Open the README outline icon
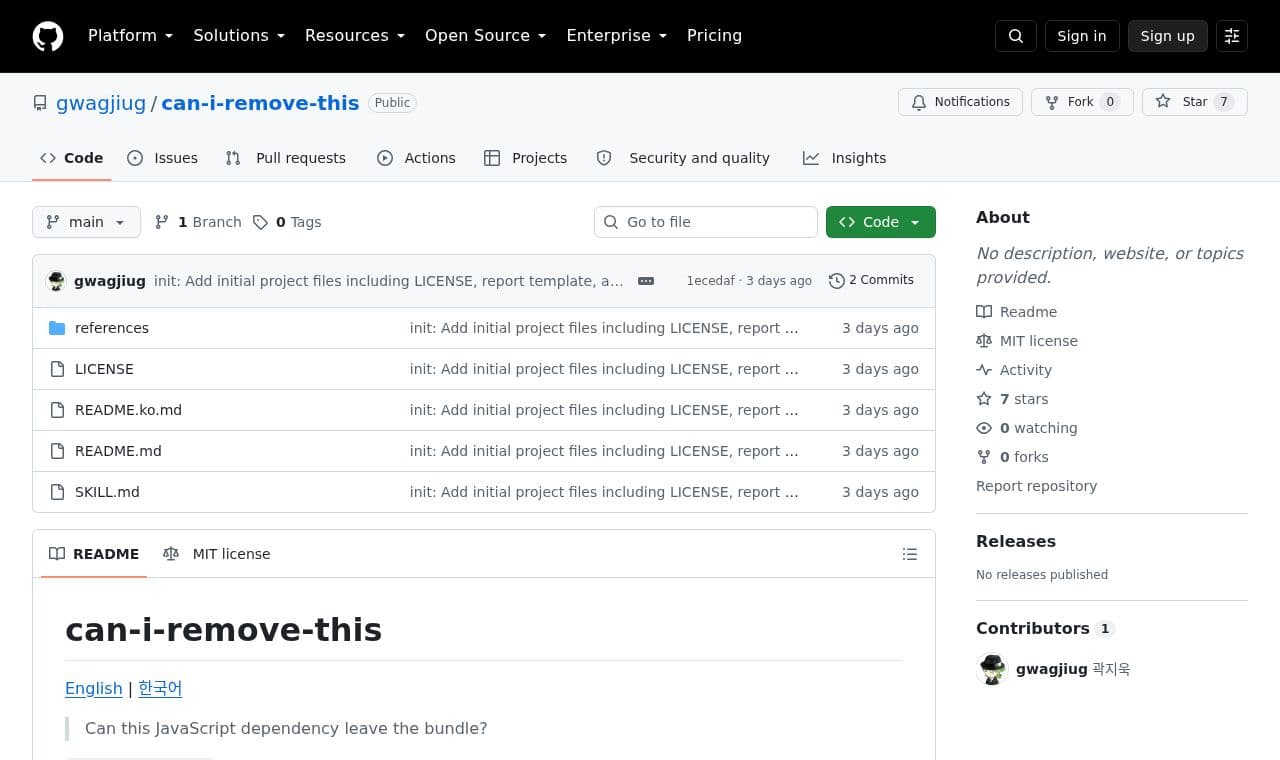This screenshot has width=1280, height=760. pos(909,554)
